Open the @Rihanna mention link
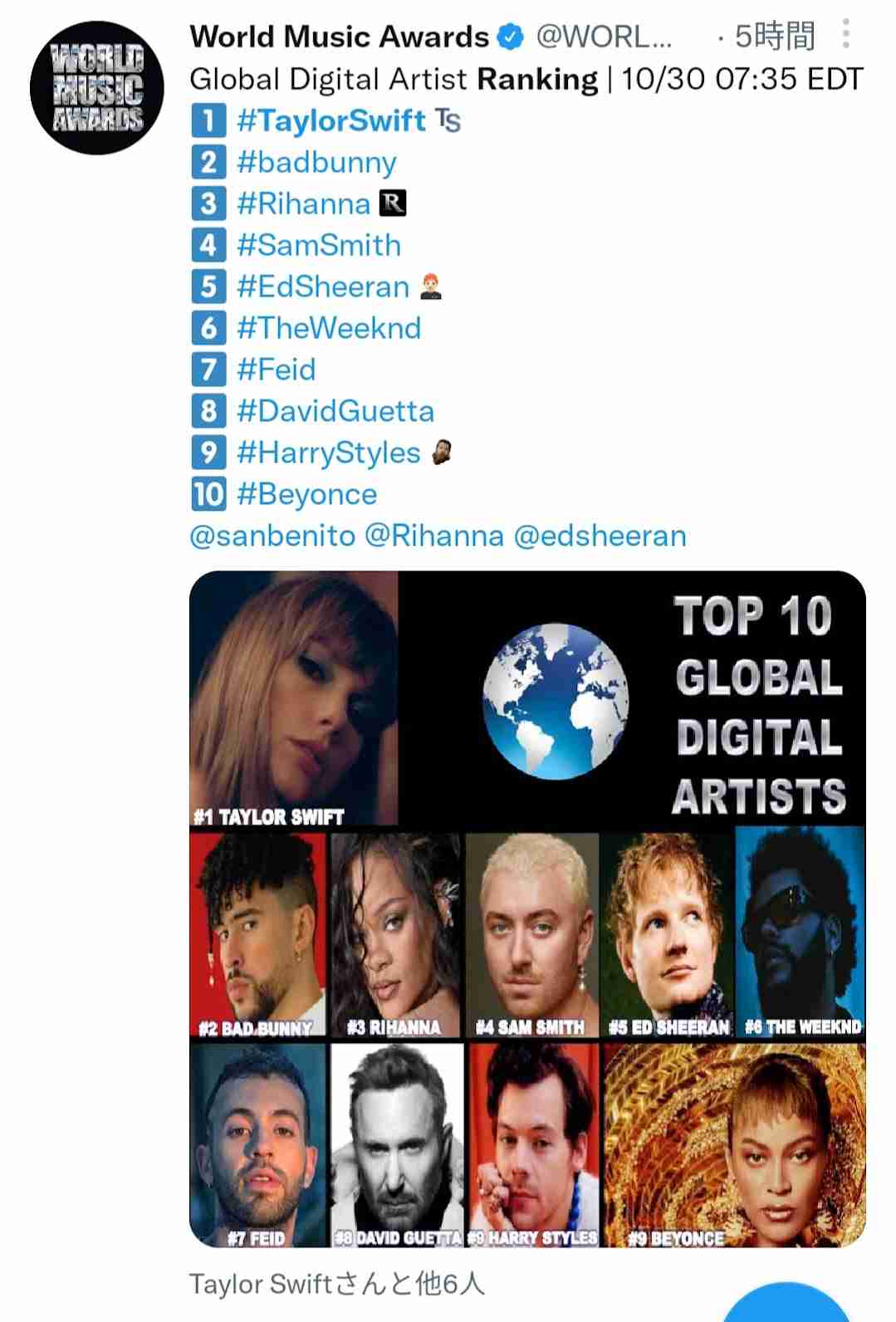The width and height of the screenshot is (896, 1322). tap(434, 536)
